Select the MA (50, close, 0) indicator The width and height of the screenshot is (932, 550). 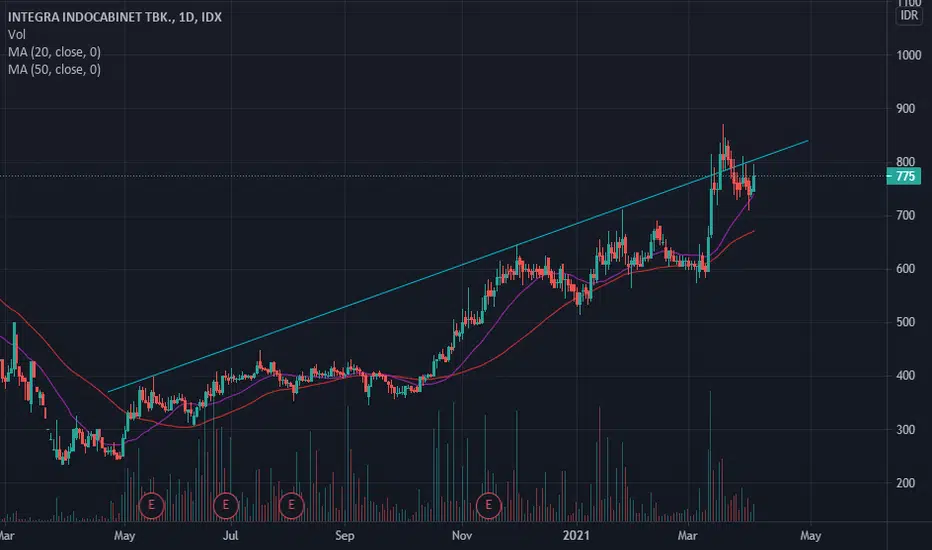(x=54, y=70)
